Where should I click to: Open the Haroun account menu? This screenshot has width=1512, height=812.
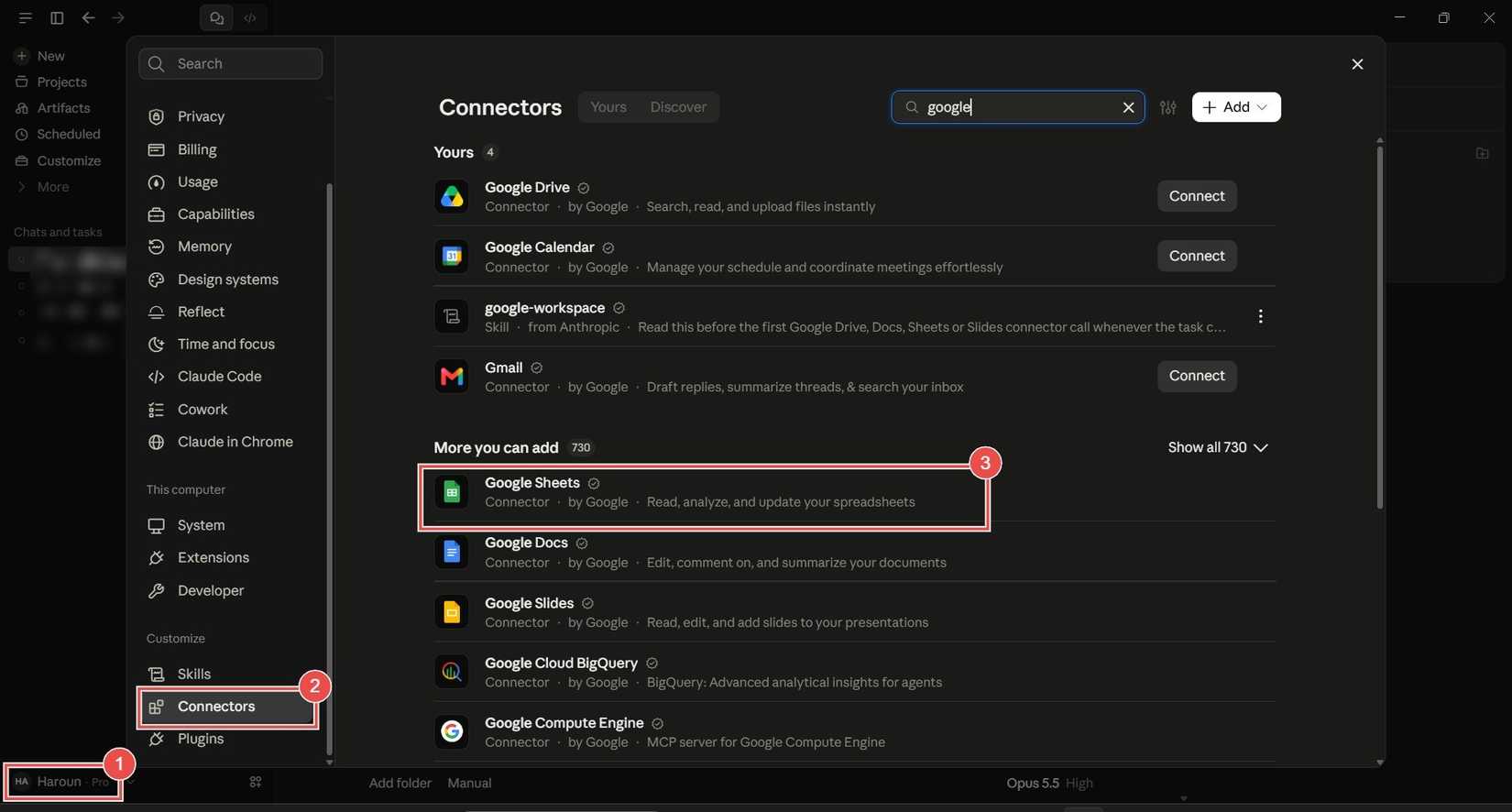[x=62, y=782]
